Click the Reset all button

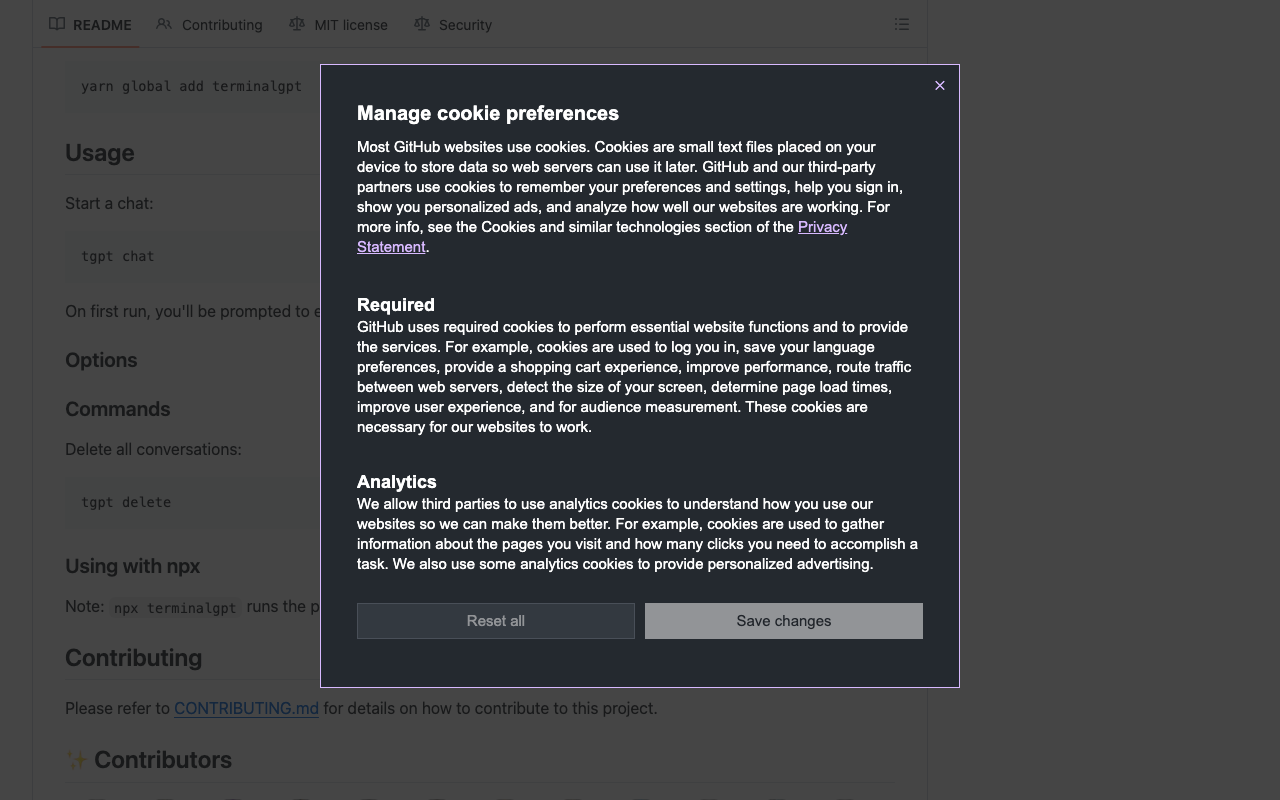pos(496,621)
